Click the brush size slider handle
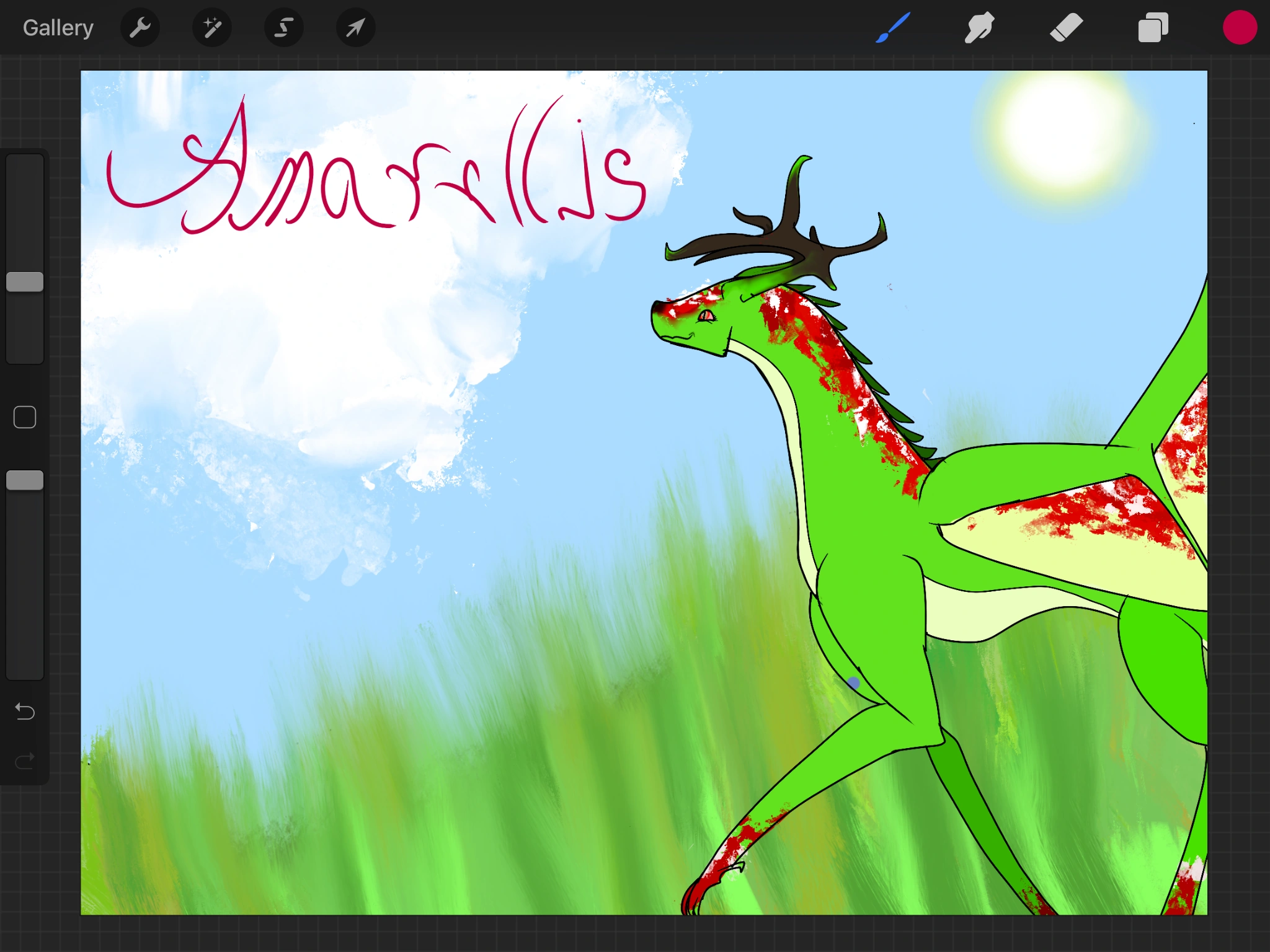This screenshot has height=952, width=1270. click(x=25, y=282)
